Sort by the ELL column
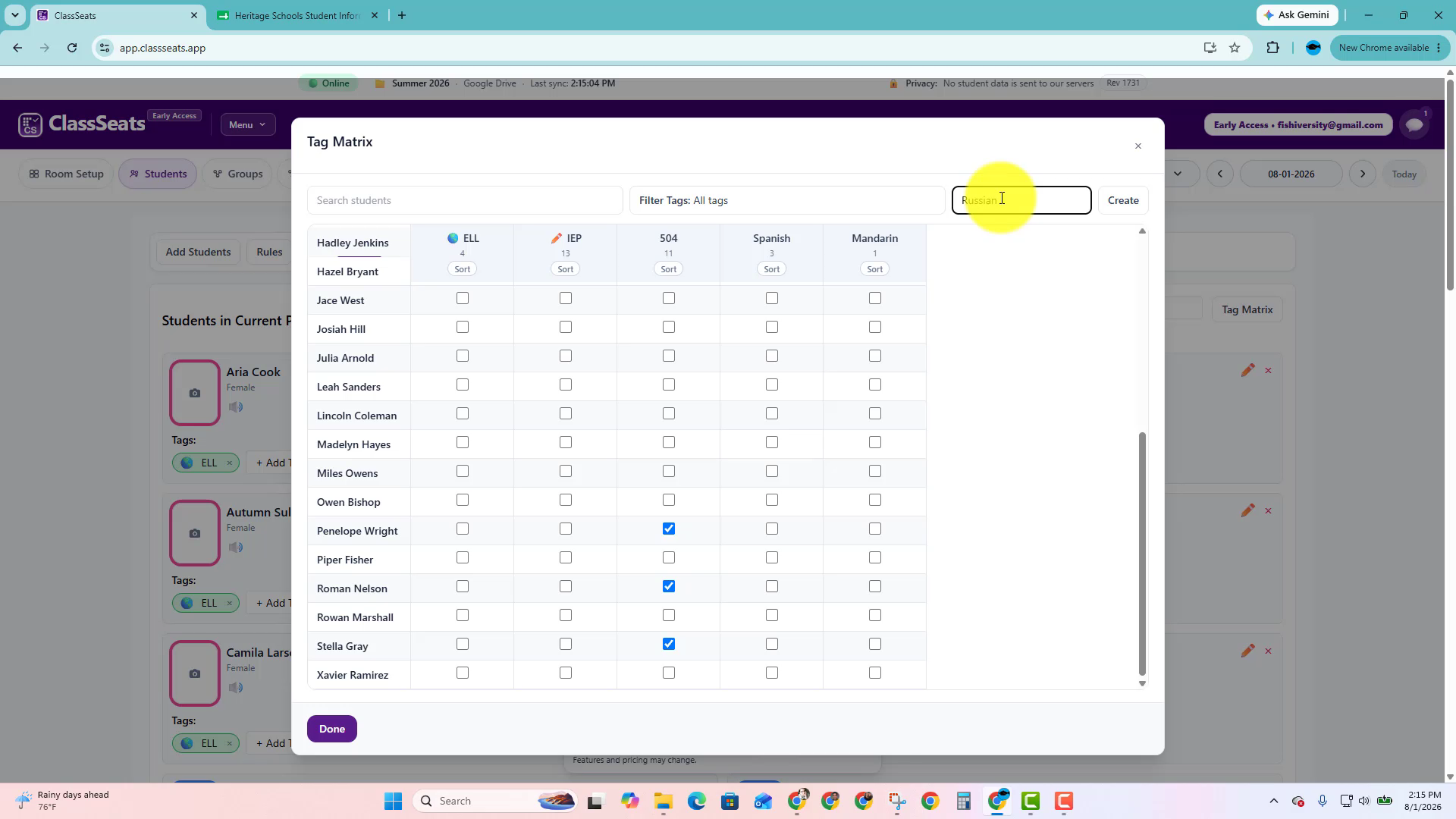The image size is (1456, 819). tap(462, 269)
